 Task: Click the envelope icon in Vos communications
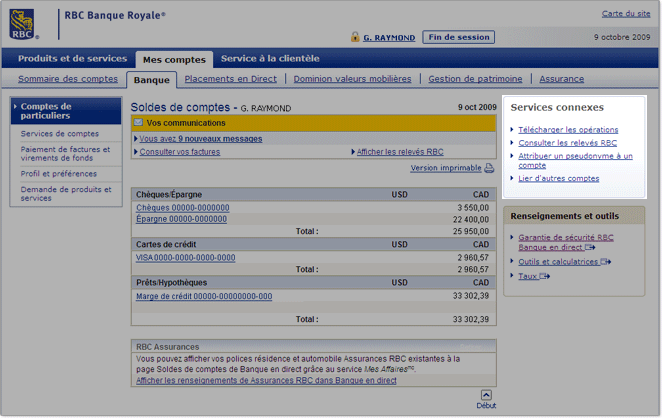tap(138, 122)
